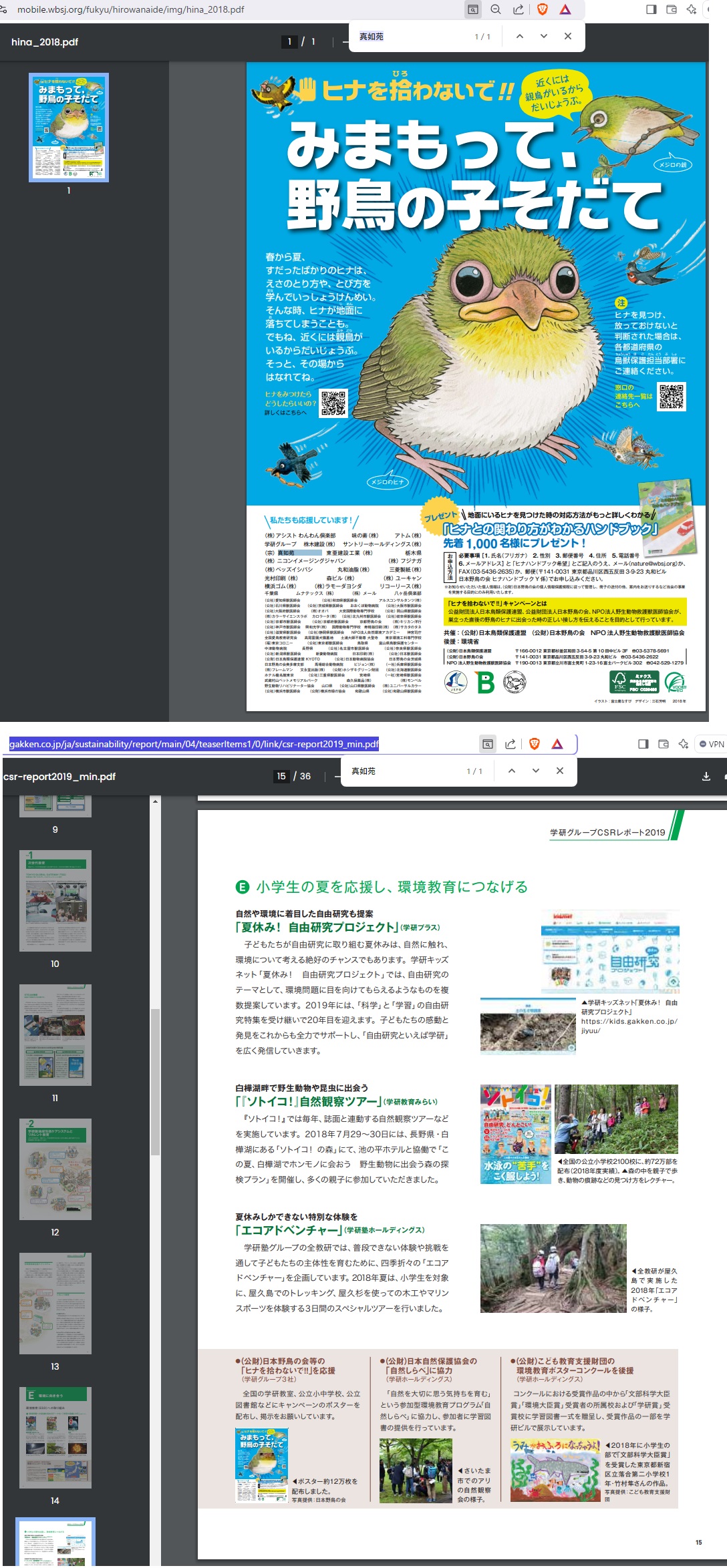Select page 14 thumbnail in csr-report sidebar
This screenshot has height=1568, width=727.
pyautogui.click(x=55, y=1438)
